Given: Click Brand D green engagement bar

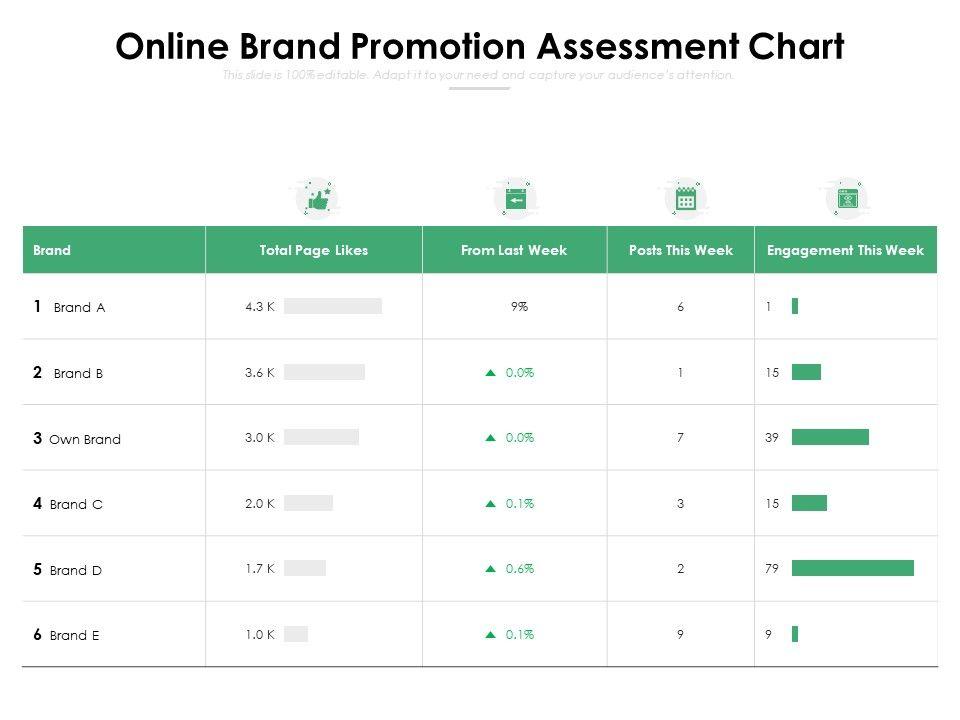Looking at the screenshot, I should pyautogui.click(x=852, y=569).
